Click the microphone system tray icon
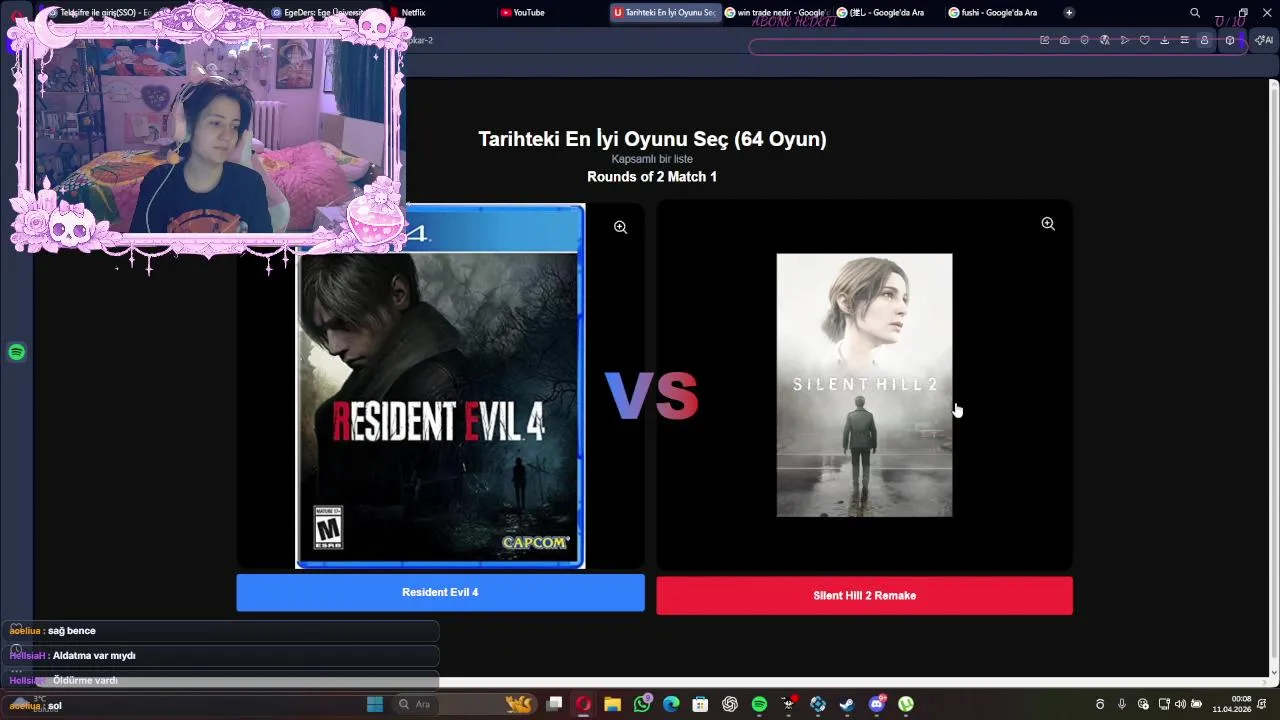Viewport: 1280px width, 720px height. pos(1122,704)
